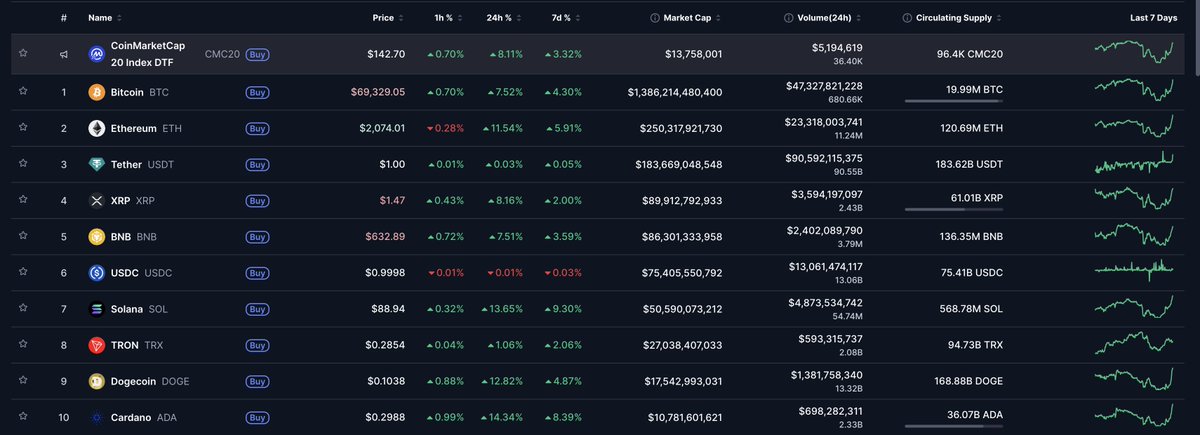The width and height of the screenshot is (1200, 435).
Task: Star Ethereum to add to watchlist
Action: click(23, 128)
